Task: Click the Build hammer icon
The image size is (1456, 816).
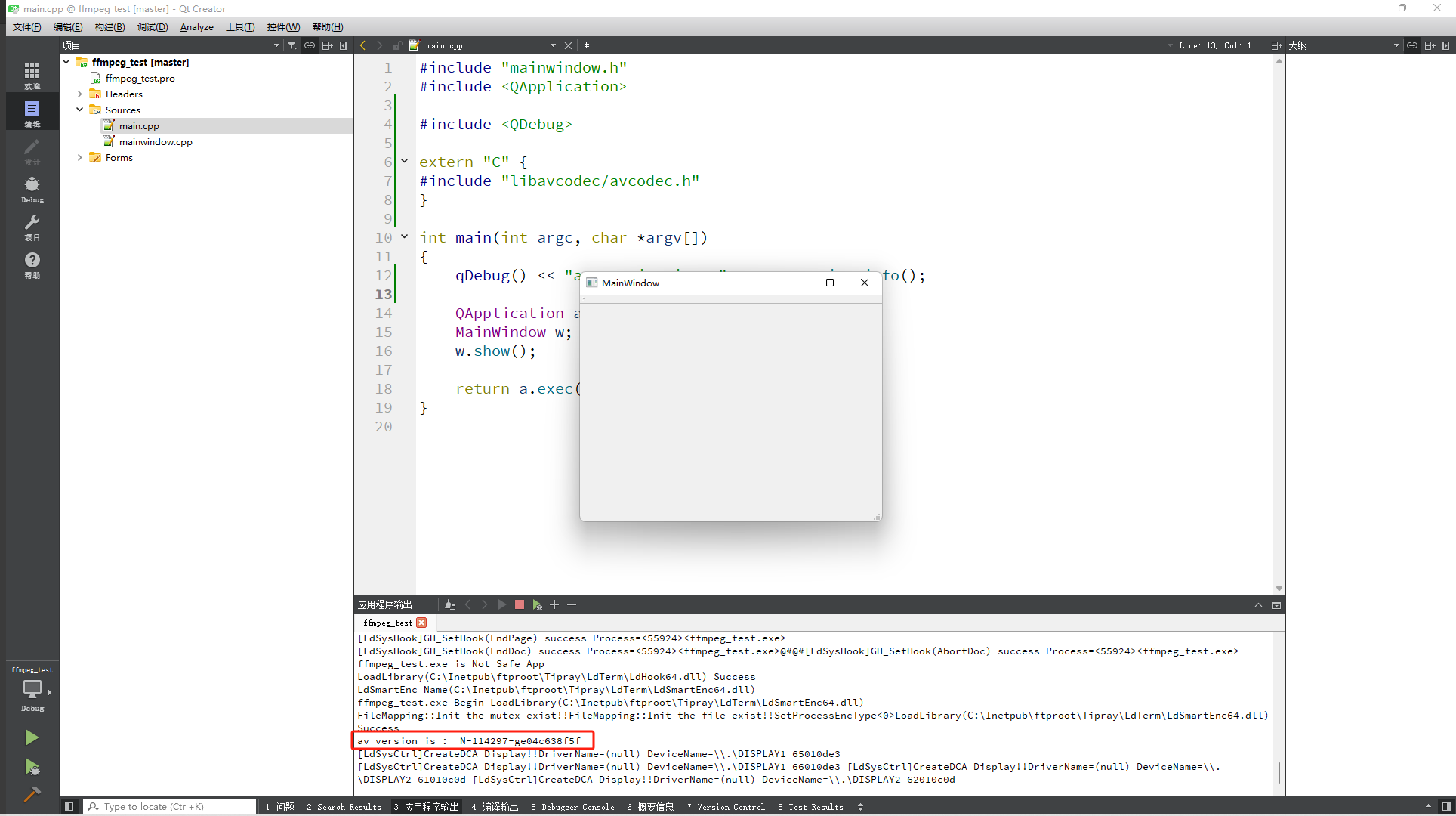Action: [x=31, y=794]
